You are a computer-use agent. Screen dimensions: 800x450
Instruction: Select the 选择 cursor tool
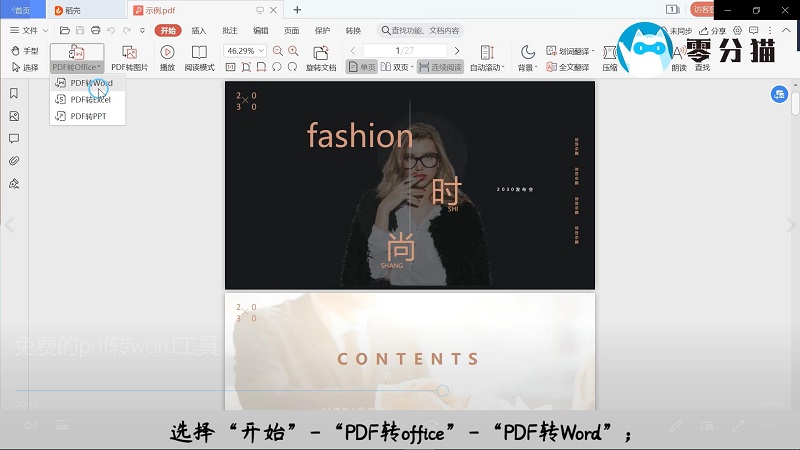click(x=24, y=67)
